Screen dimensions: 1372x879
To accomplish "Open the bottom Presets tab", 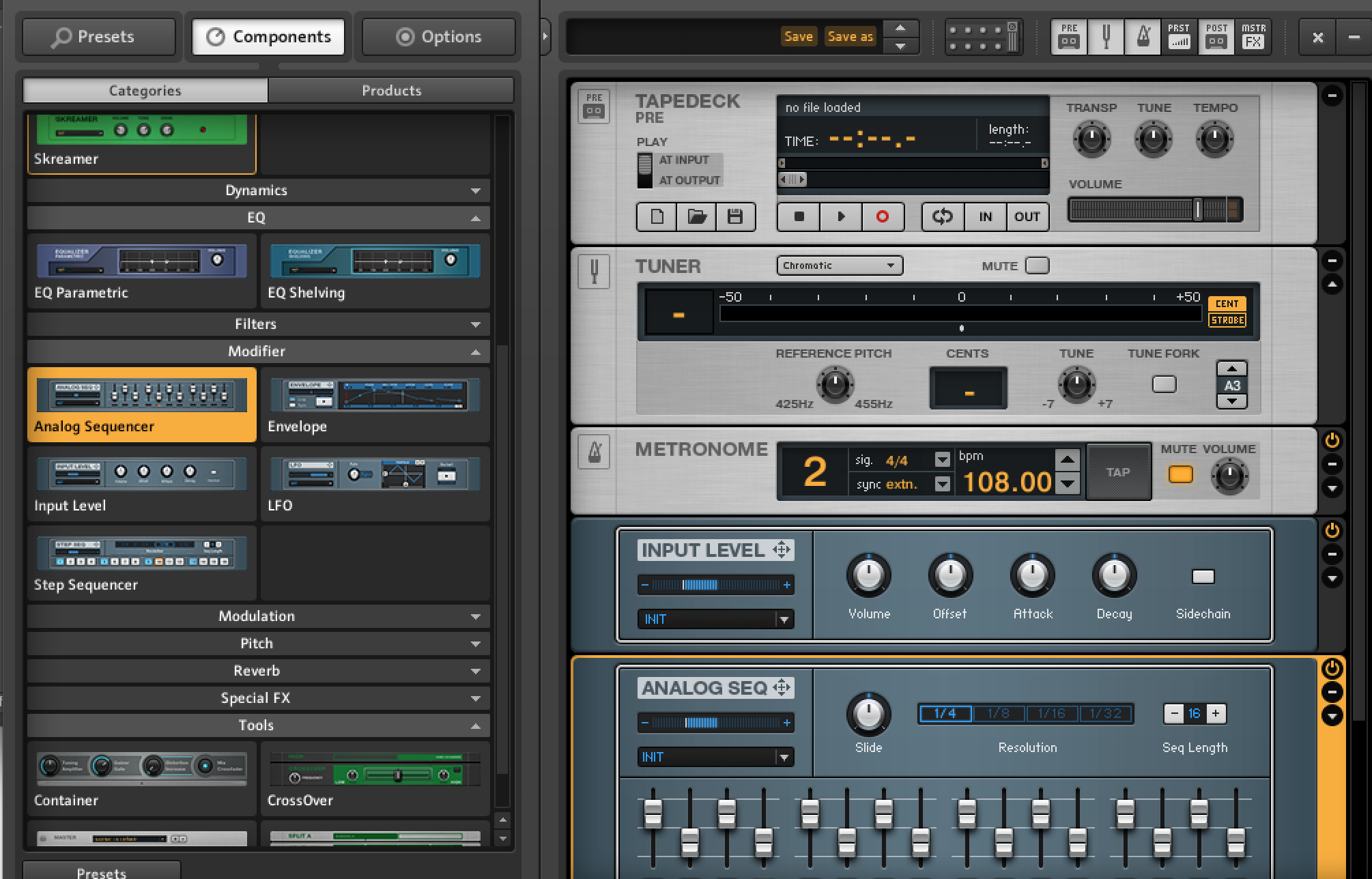I will [102, 871].
